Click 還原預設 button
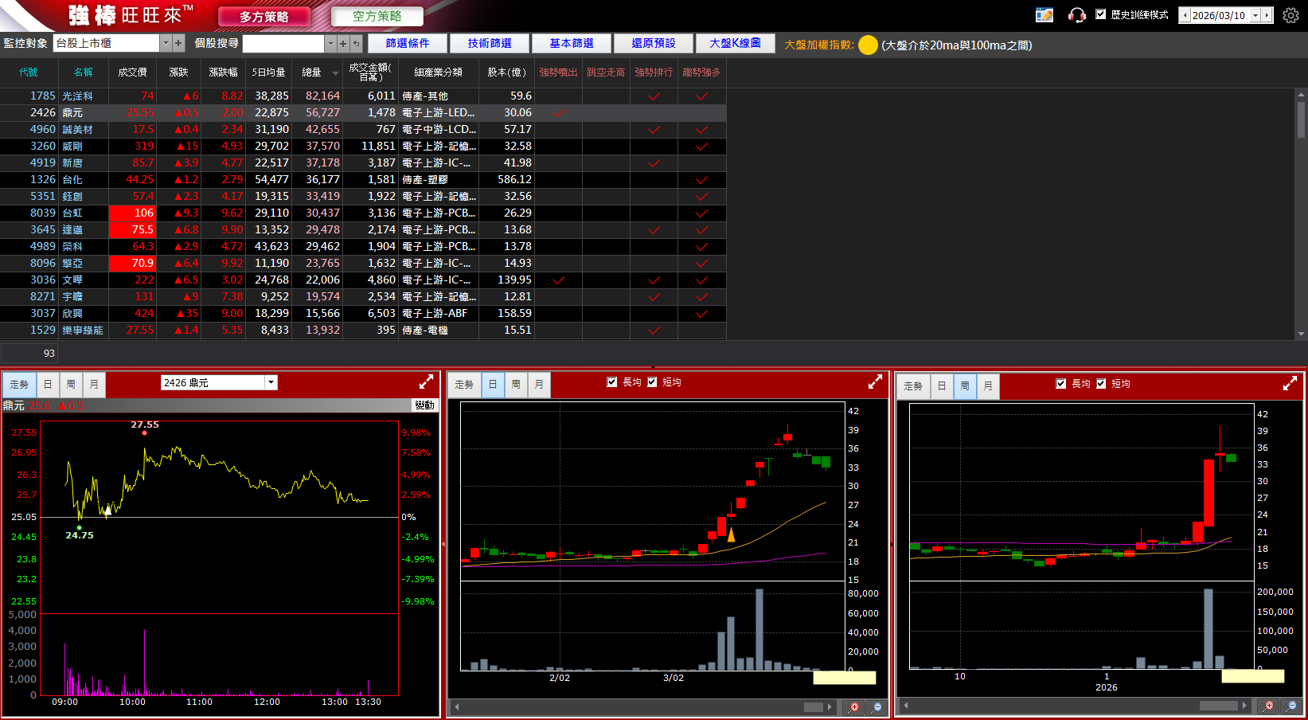 [653, 44]
